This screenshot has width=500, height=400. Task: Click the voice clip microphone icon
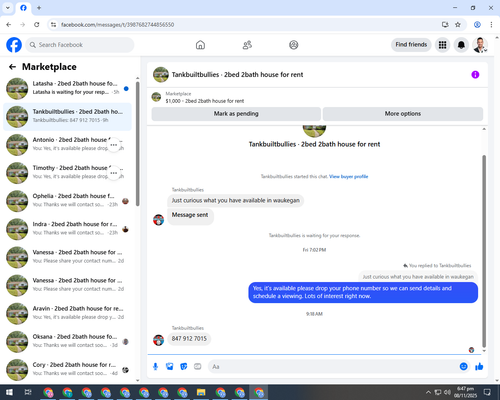pyautogui.click(x=155, y=367)
